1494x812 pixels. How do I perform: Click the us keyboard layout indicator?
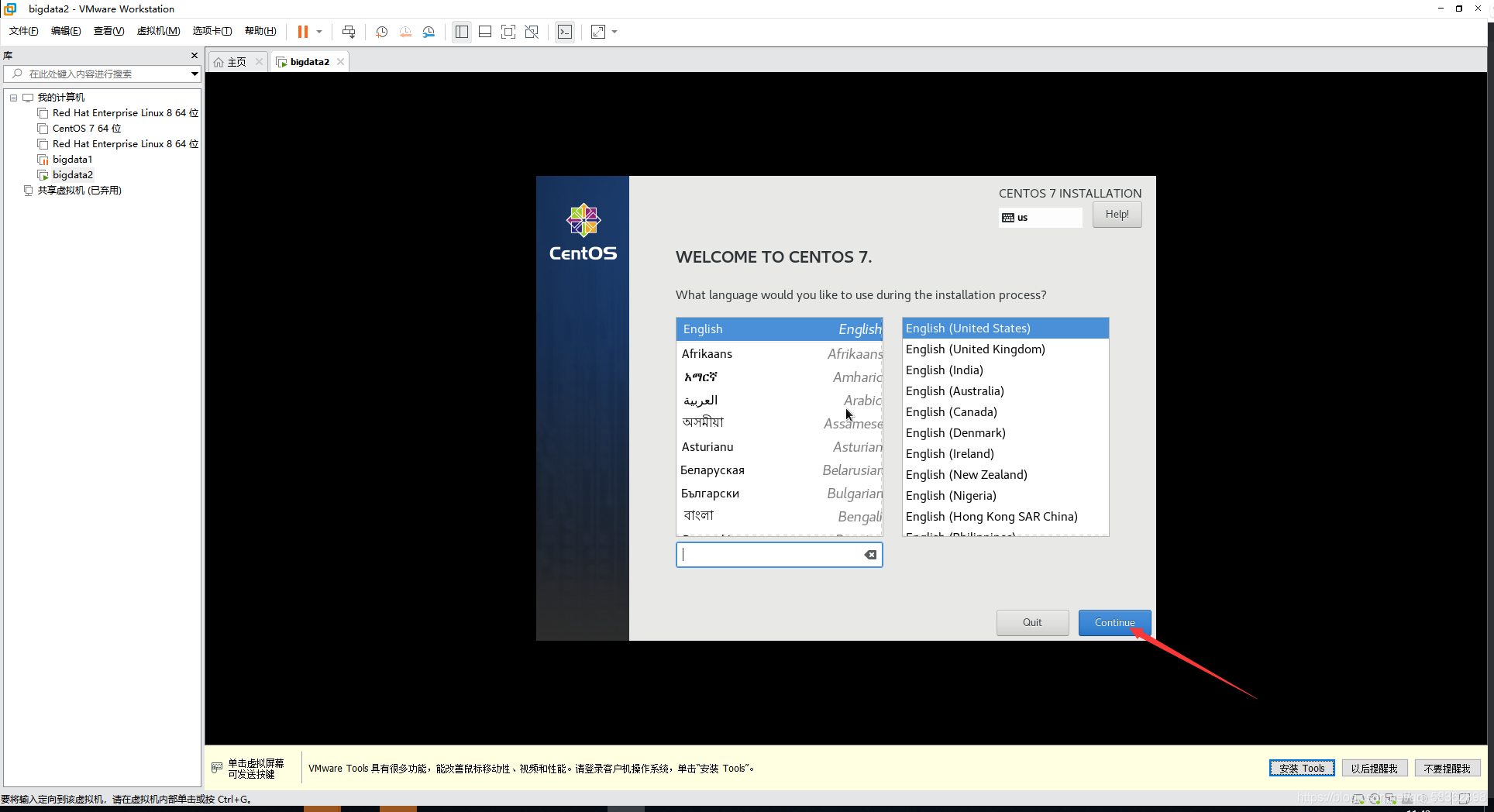click(1041, 218)
